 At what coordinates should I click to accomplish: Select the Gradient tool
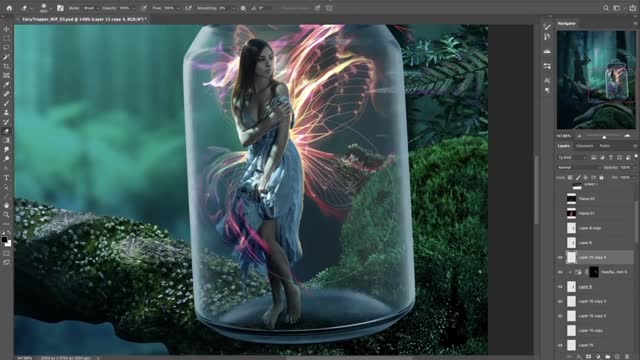pos(6,140)
